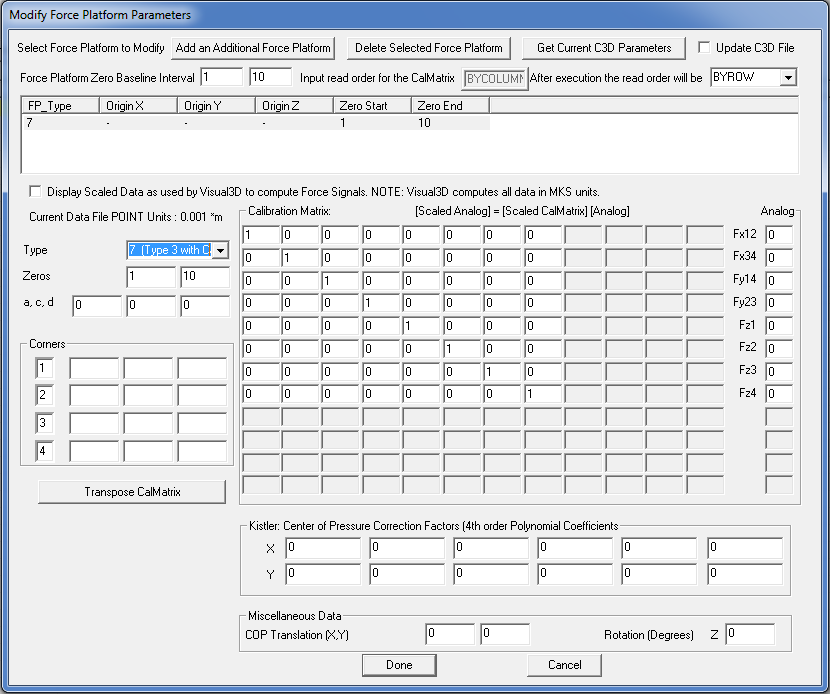Click Delete Selected Force Platform button
This screenshot has height=694, width=830.
coord(429,48)
